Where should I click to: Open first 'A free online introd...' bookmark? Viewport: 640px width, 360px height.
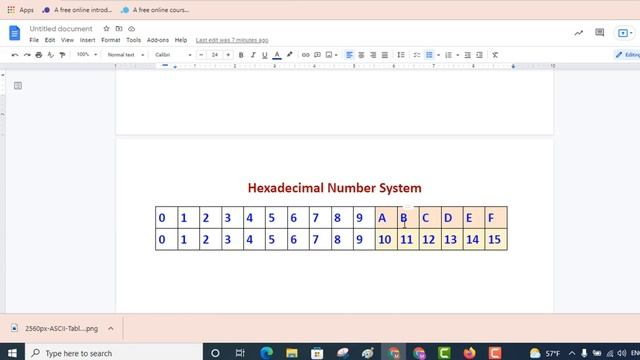point(77,10)
